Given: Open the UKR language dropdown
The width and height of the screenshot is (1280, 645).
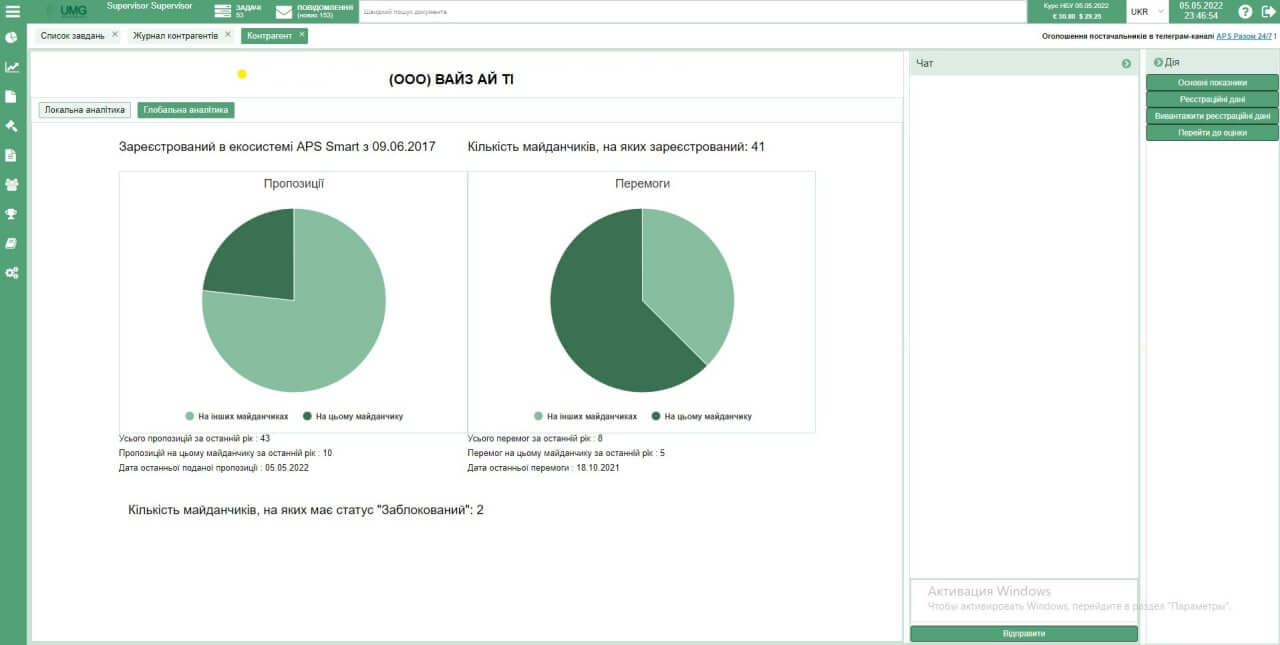Looking at the screenshot, I should tap(1146, 12).
